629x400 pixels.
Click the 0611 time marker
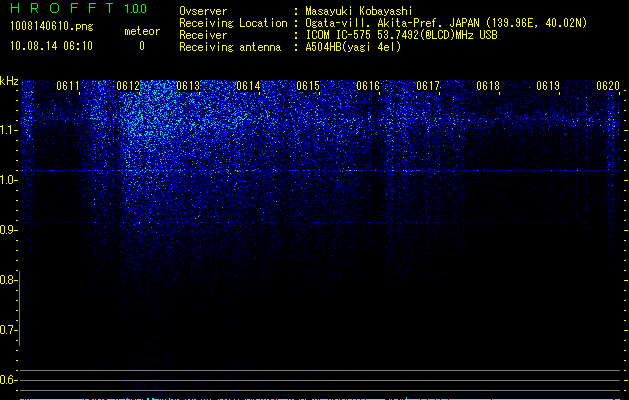pyautogui.click(x=68, y=86)
